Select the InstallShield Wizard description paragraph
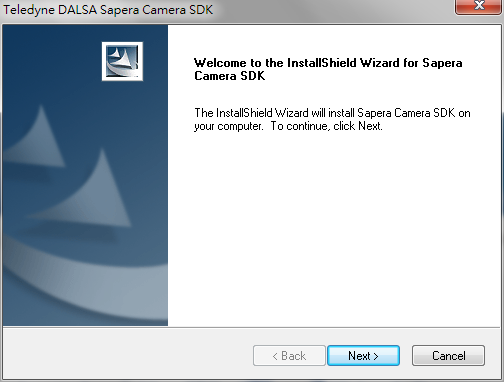Image resolution: width=504 pixels, height=382 pixels. (332, 119)
